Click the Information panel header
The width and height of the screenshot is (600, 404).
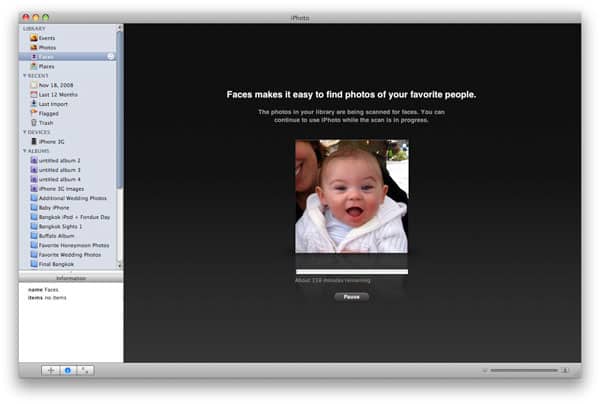[71, 278]
